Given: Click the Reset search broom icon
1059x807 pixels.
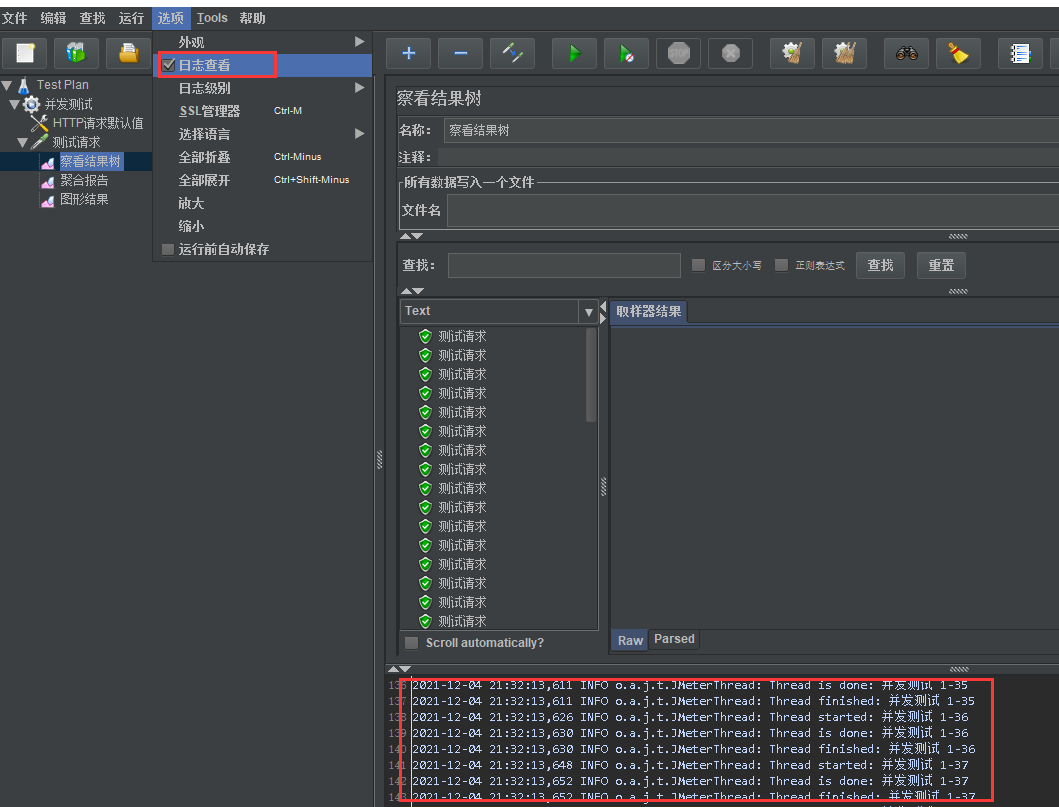Looking at the screenshot, I should coord(958,53).
